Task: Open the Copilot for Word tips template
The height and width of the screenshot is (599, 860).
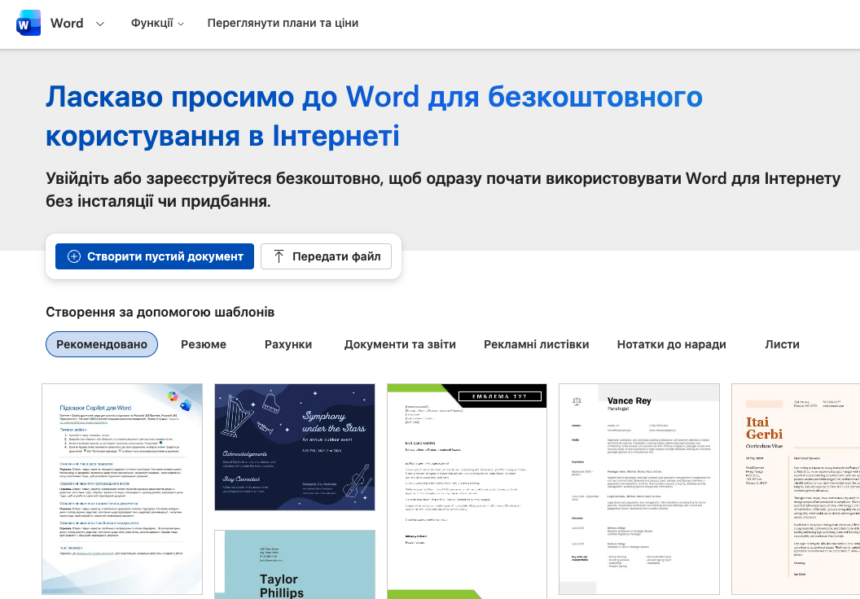Action: tap(122, 489)
